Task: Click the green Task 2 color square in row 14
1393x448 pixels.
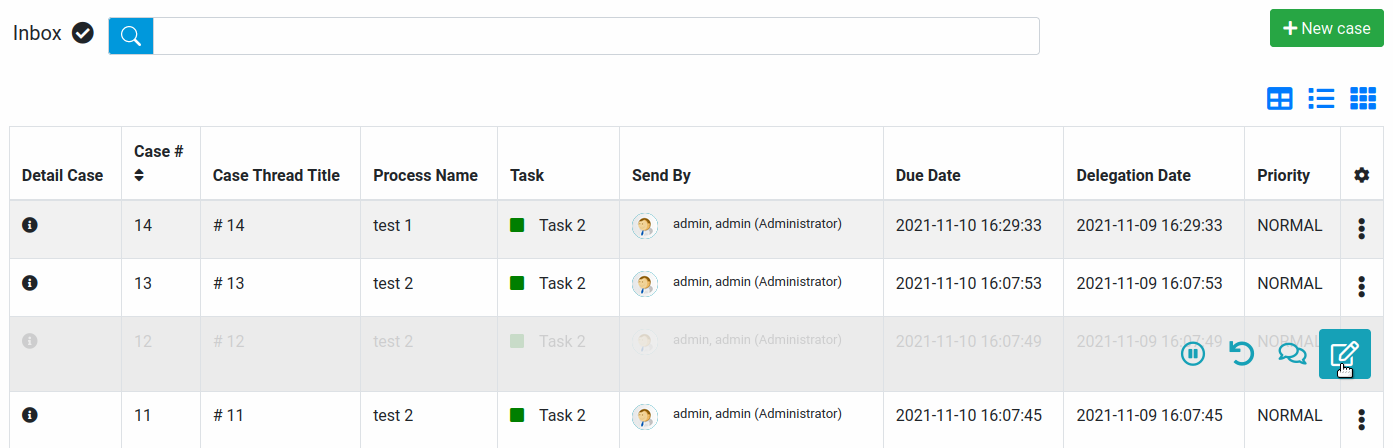Action: tap(517, 226)
